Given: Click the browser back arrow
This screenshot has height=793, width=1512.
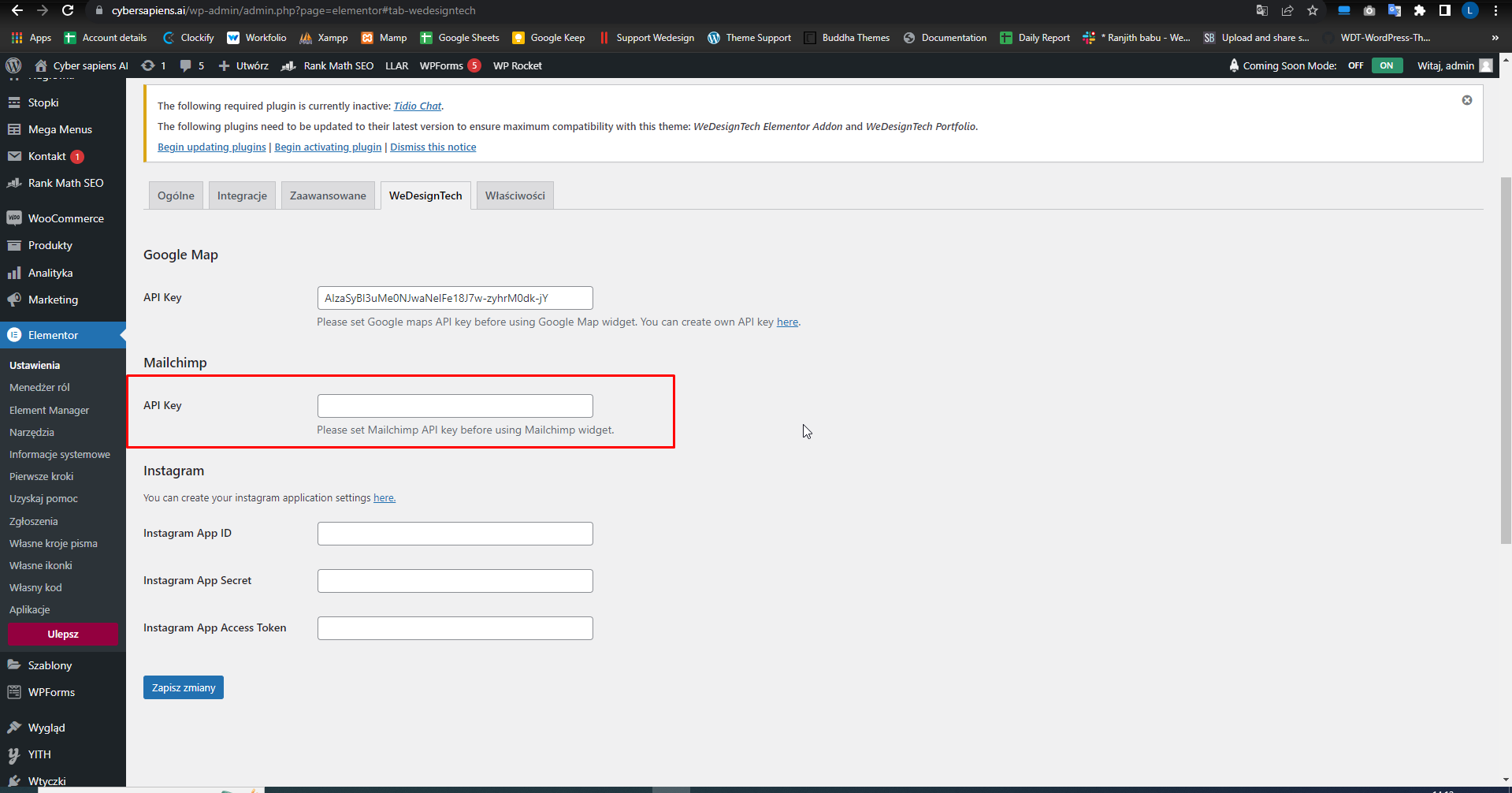Looking at the screenshot, I should (17, 10).
